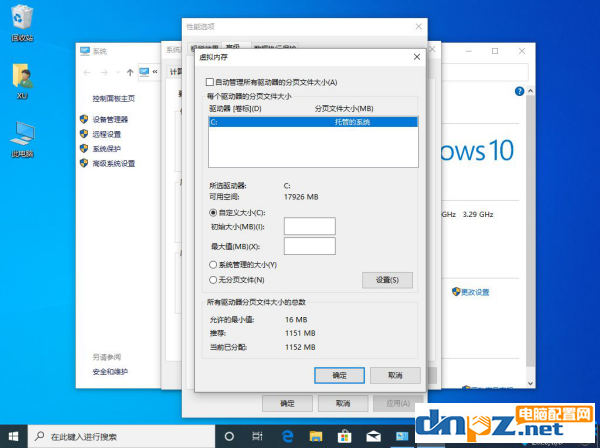Click the System window scrollbar up arrow

coord(530,91)
